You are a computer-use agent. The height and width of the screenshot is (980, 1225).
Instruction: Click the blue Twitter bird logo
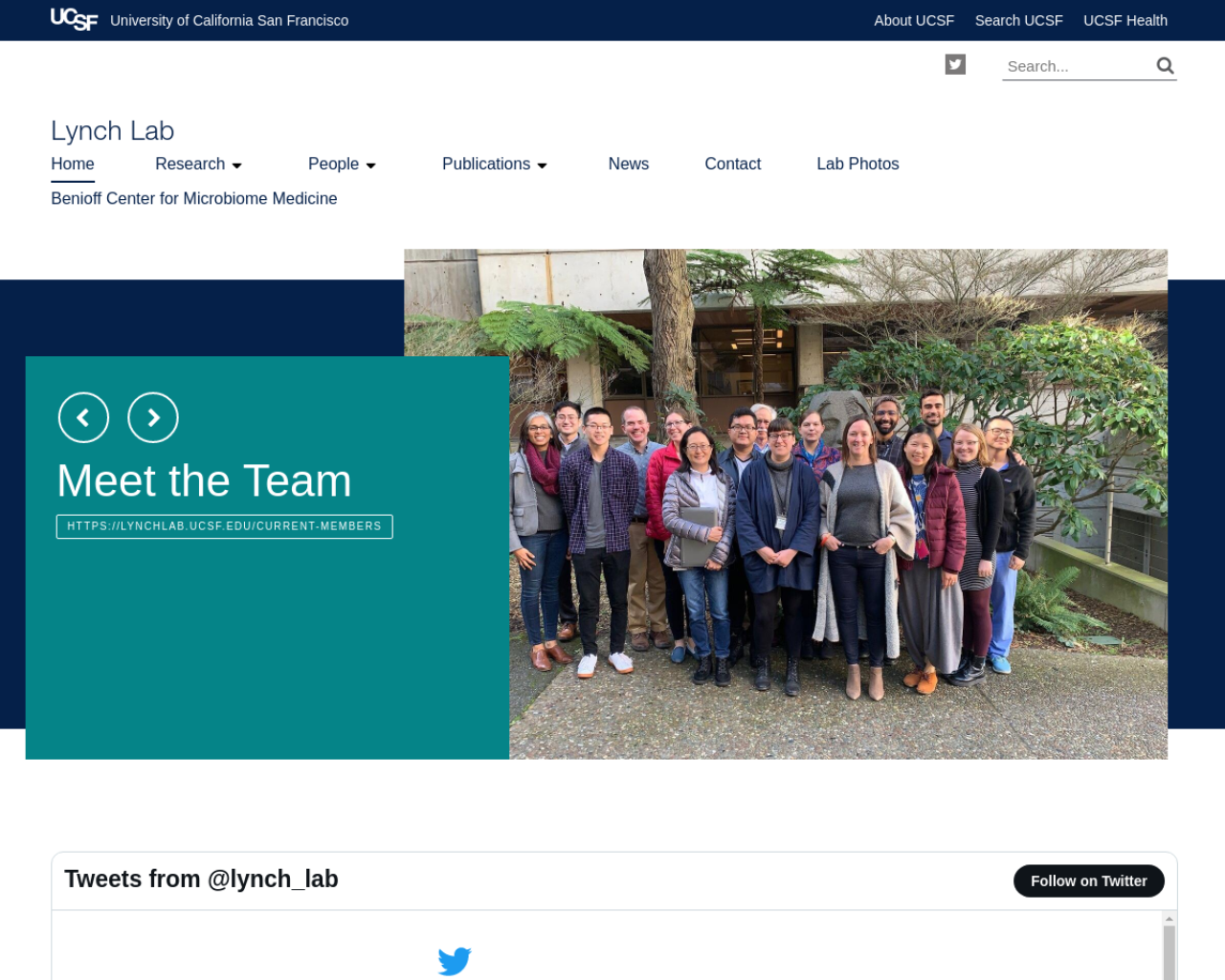[455, 960]
